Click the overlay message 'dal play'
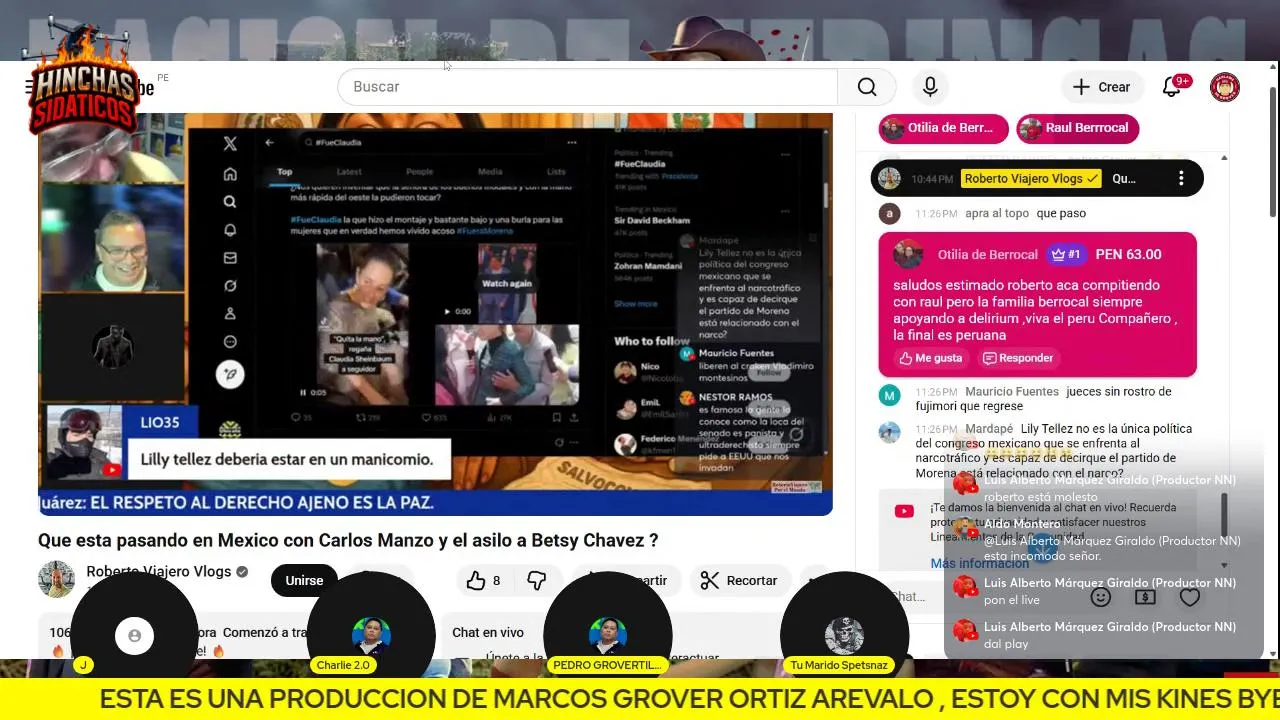Image resolution: width=1280 pixels, height=720 pixels. [x=1006, y=644]
